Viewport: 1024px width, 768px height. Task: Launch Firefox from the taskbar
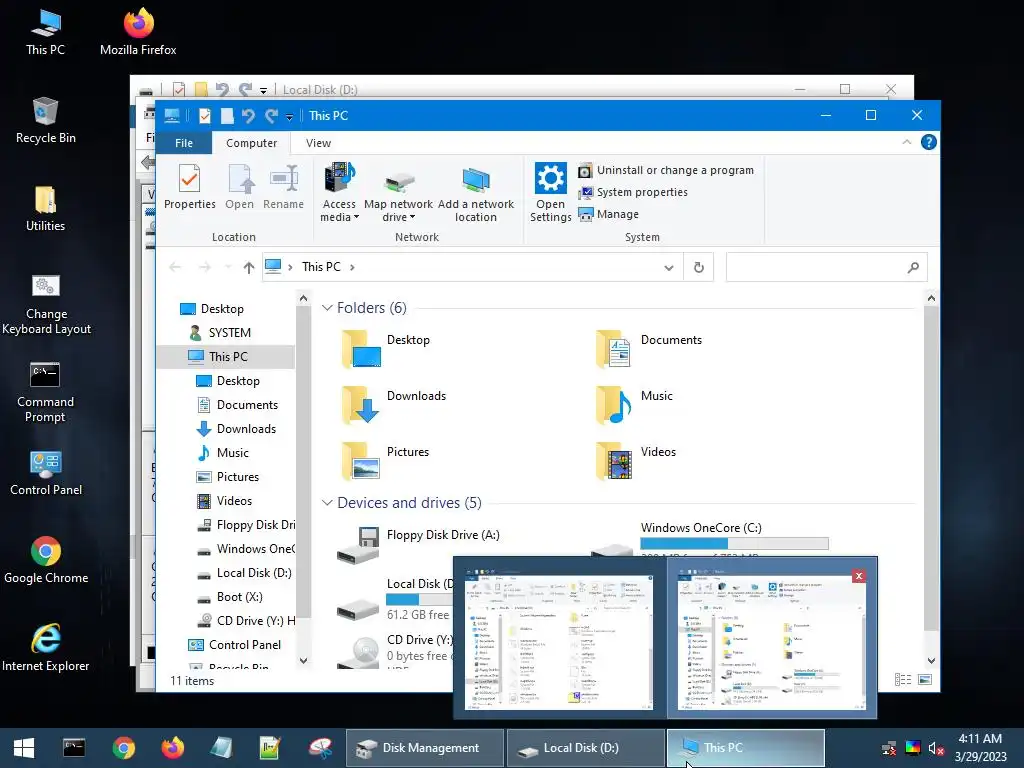[172, 748]
